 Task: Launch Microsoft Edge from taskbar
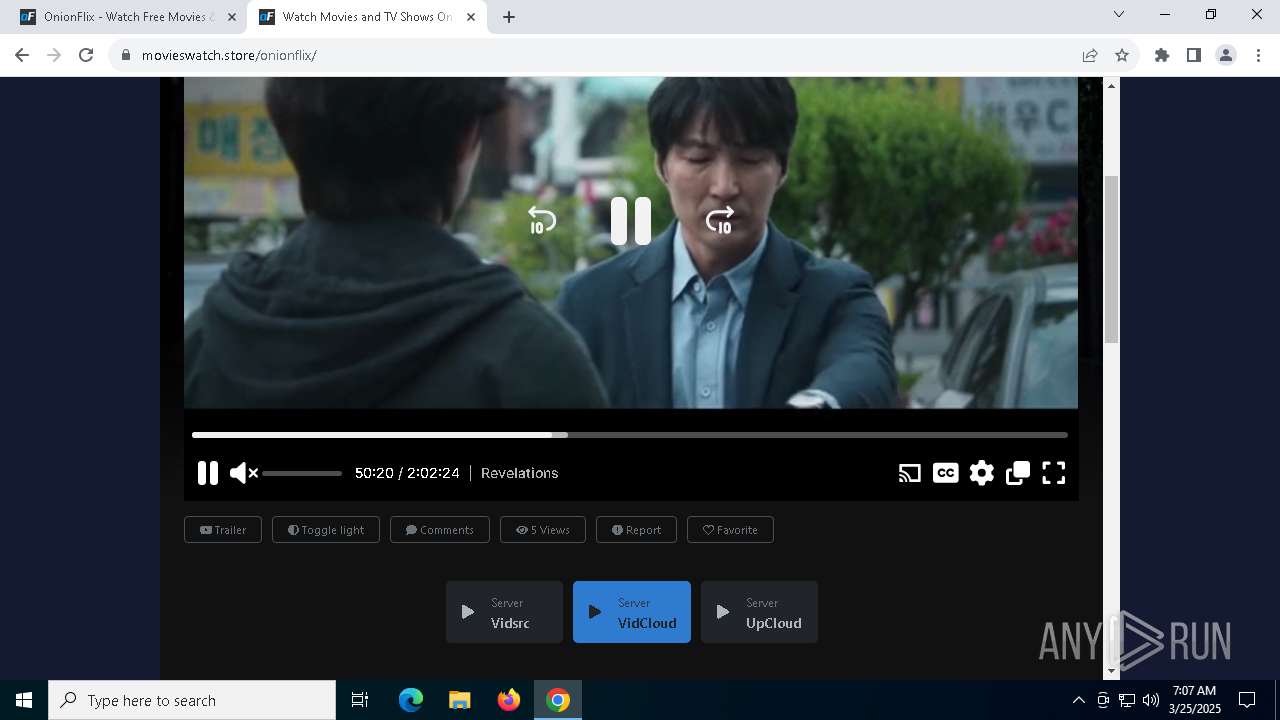(411, 700)
